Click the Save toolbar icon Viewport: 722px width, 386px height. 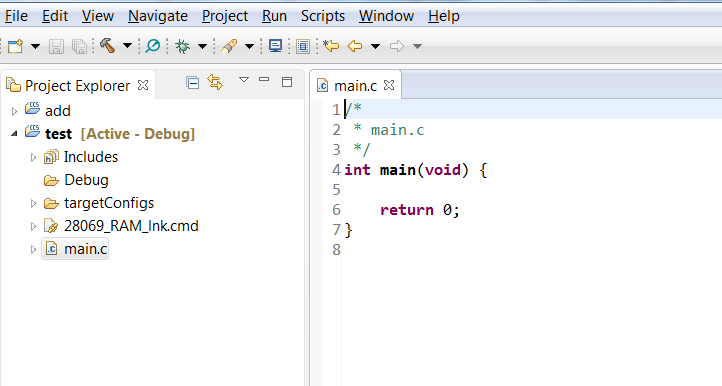(x=56, y=46)
